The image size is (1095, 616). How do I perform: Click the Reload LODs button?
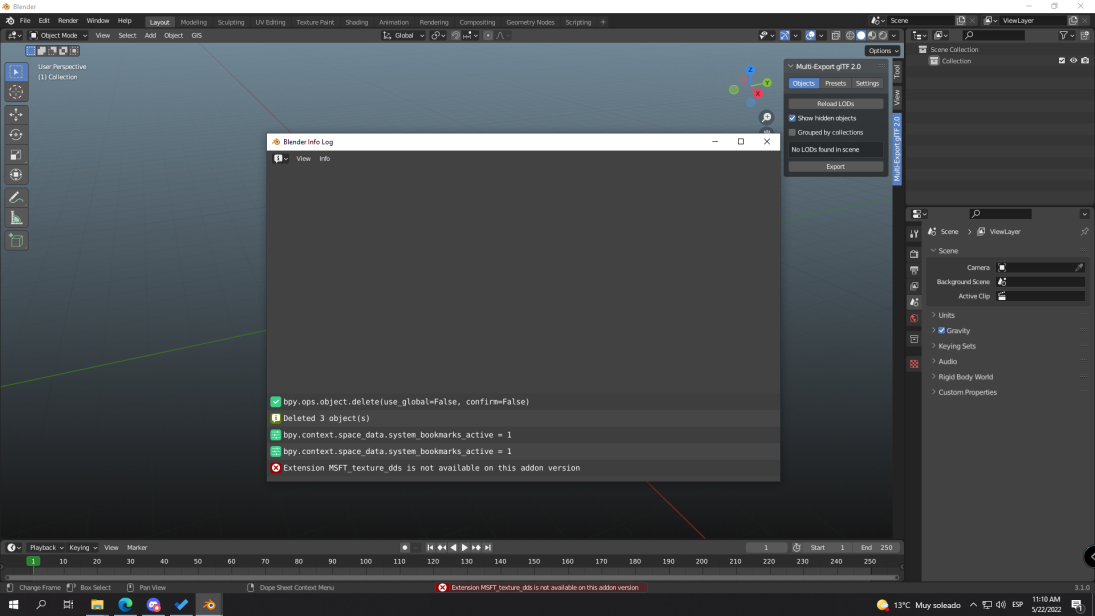[835, 103]
